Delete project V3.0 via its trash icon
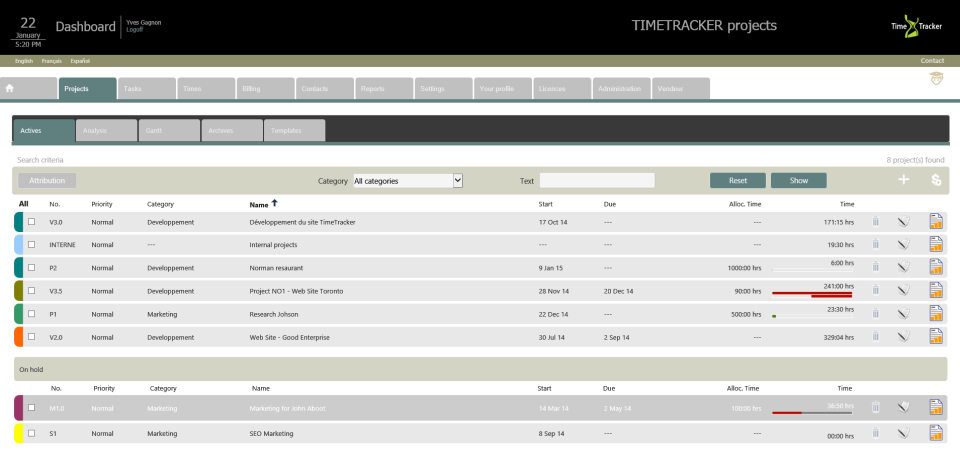The height and width of the screenshot is (455, 960). [x=876, y=222]
